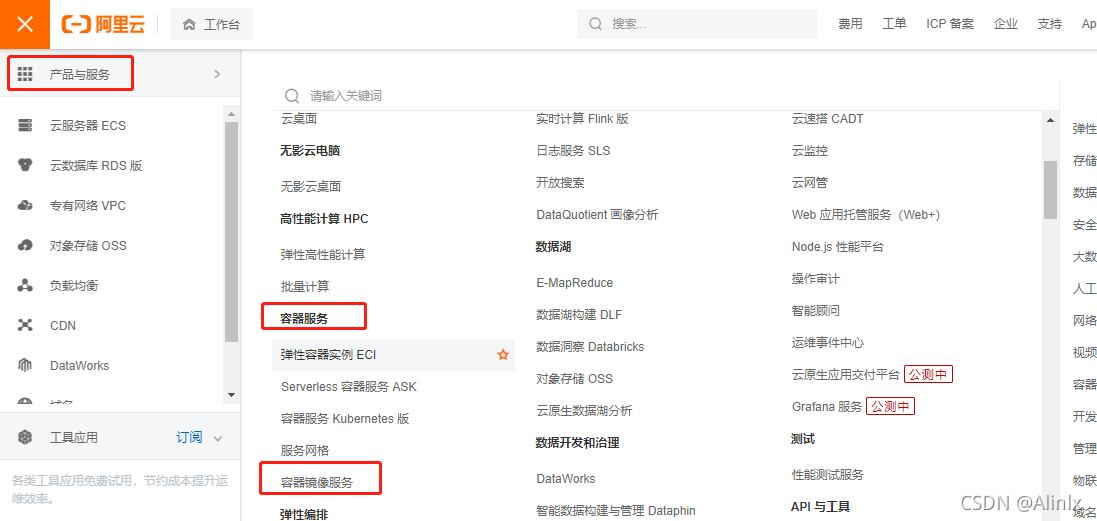Open 服务网格
This screenshot has width=1097, height=521.
point(305,450)
